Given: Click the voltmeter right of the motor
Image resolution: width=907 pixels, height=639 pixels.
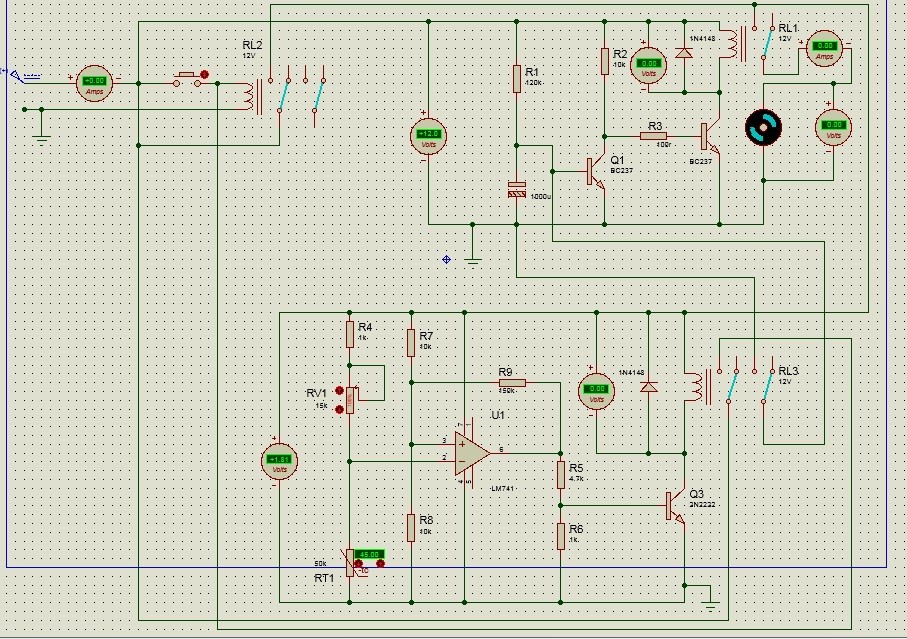Looking at the screenshot, I should point(834,127).
